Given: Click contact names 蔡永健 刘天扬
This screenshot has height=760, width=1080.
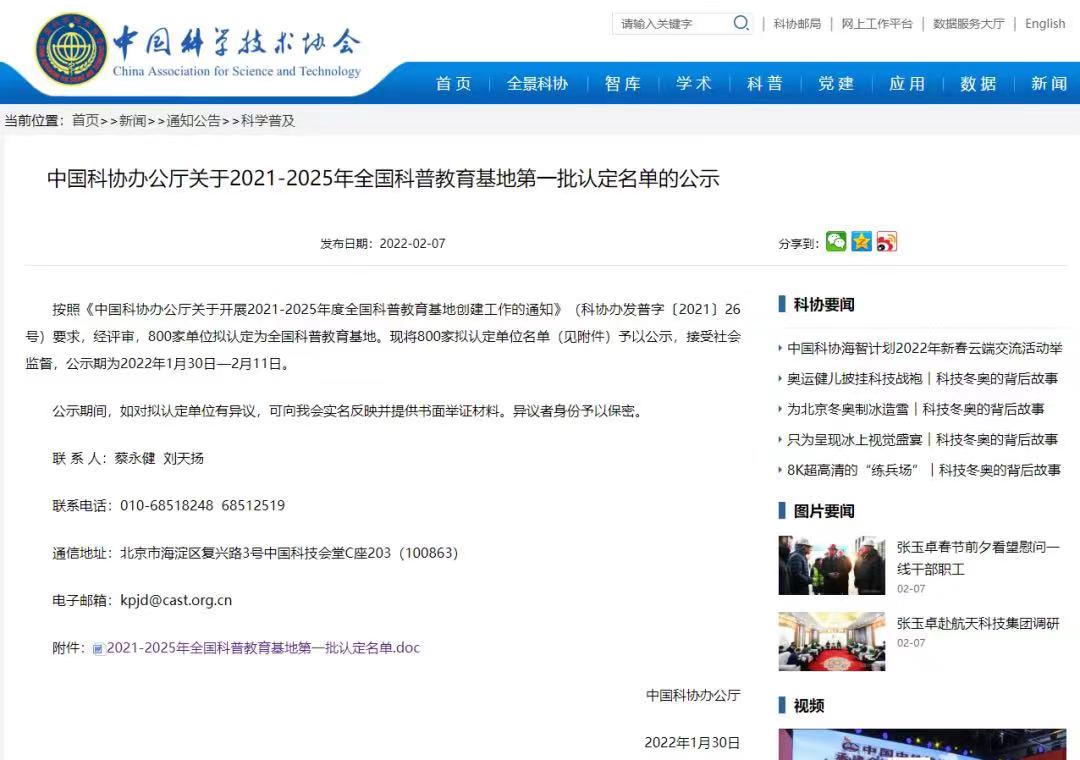Looking at the screenshot, I should 159,458.
